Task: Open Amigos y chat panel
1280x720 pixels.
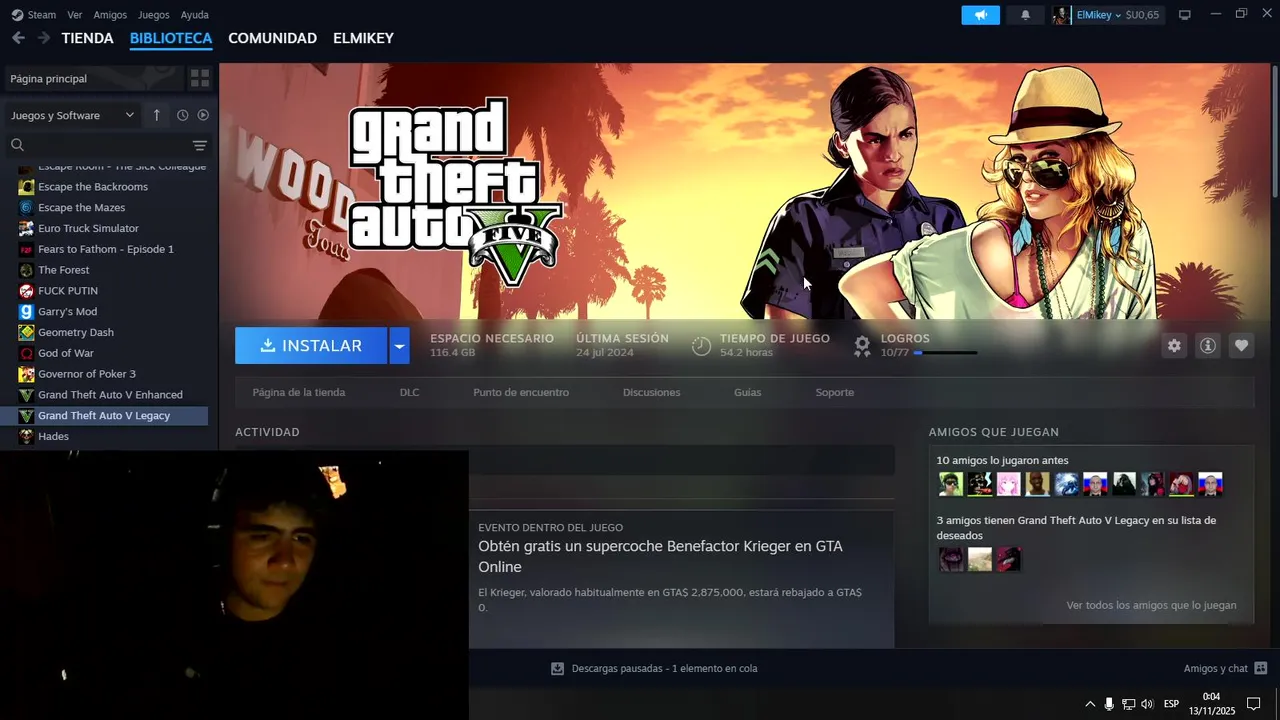Action: point(1225,668)
